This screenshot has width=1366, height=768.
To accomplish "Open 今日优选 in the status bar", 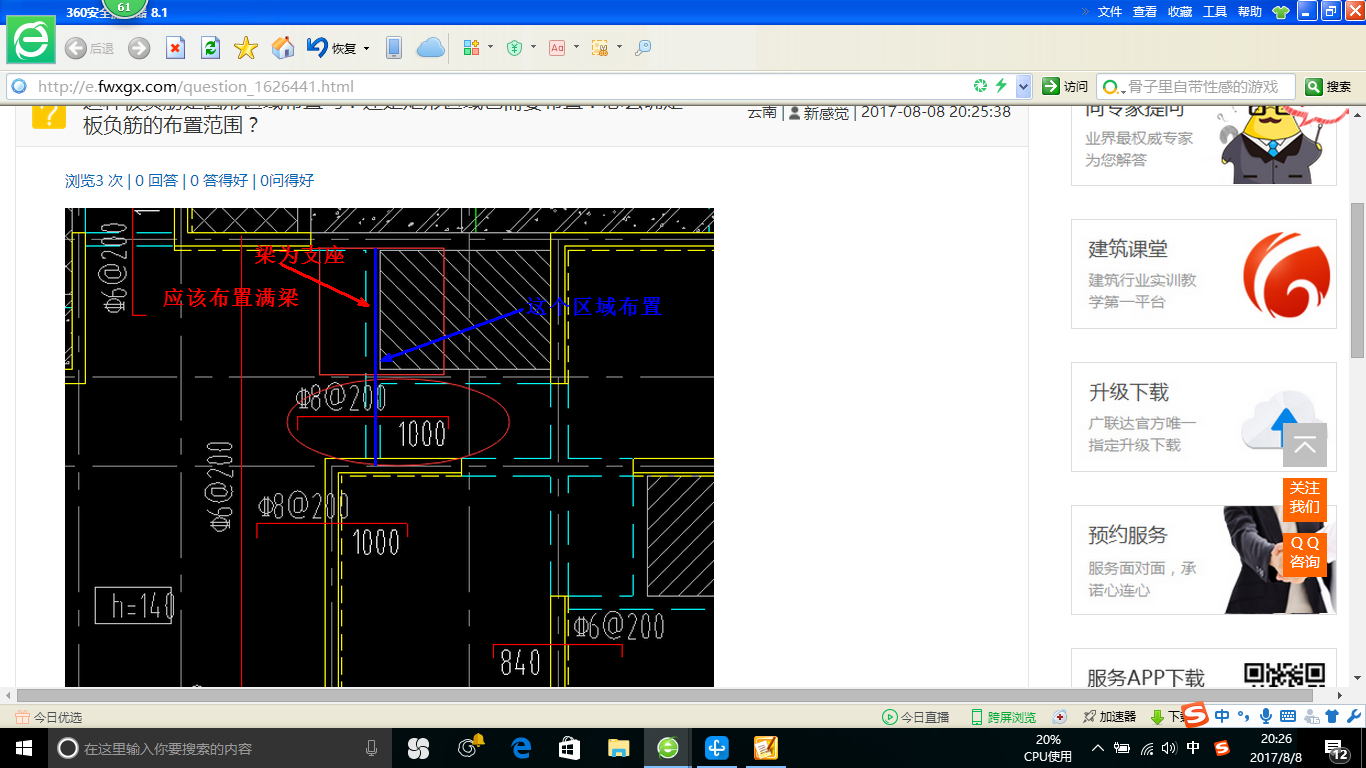I will tap(49, 717).
